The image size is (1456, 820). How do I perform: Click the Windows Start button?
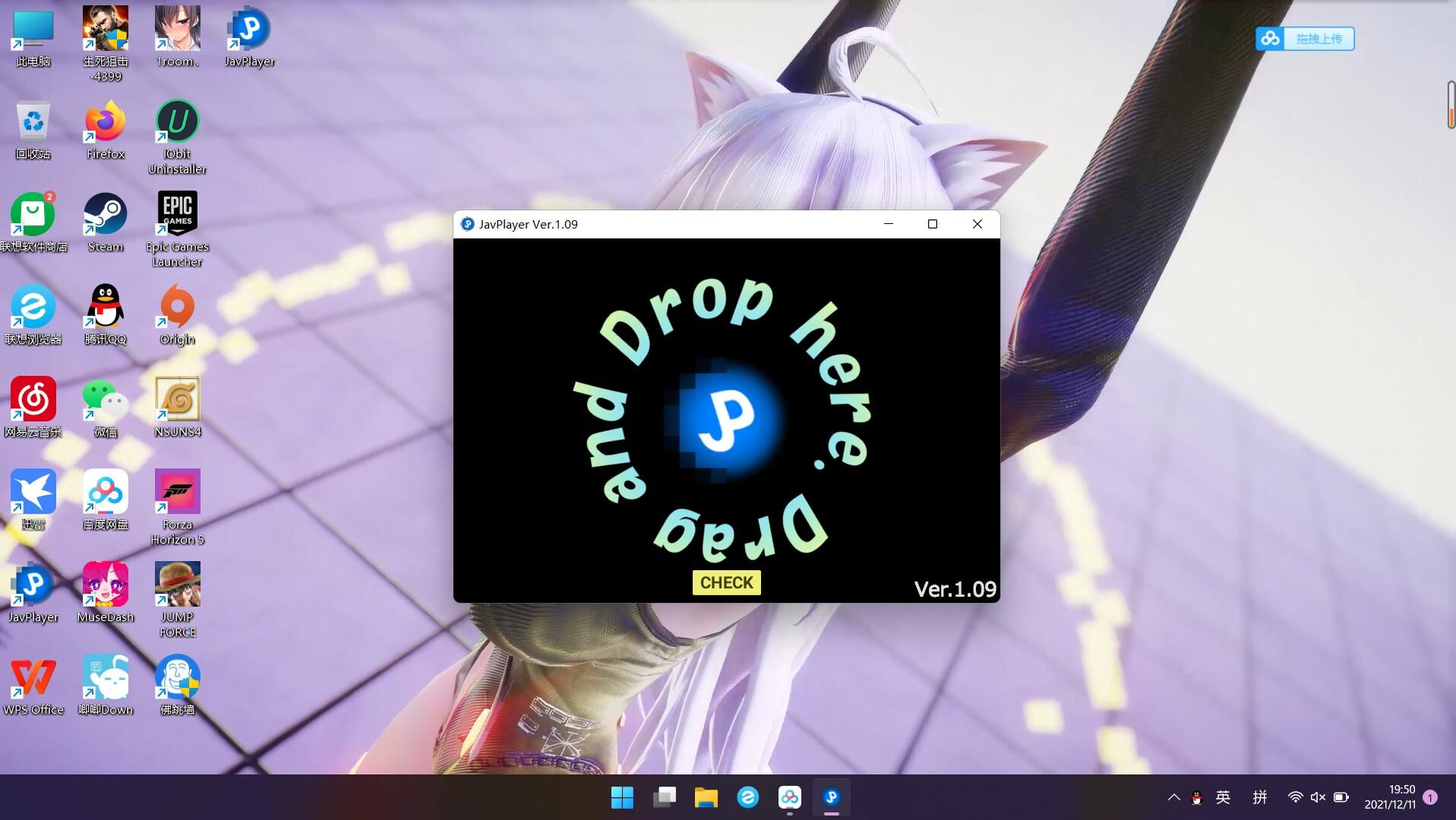(x=622, y=797)
